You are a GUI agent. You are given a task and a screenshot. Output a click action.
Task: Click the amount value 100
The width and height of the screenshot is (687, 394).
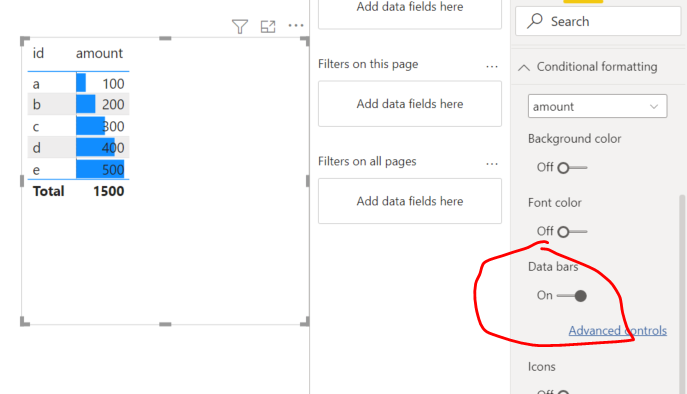[113, 84]
